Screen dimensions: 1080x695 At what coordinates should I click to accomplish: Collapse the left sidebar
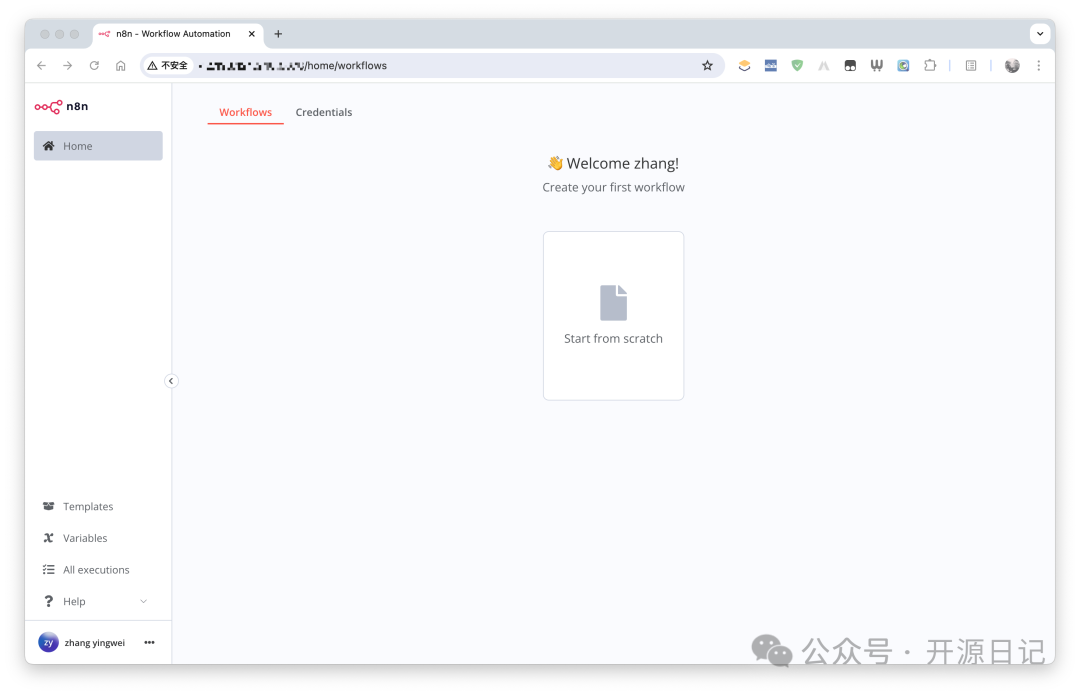(171, 381)
